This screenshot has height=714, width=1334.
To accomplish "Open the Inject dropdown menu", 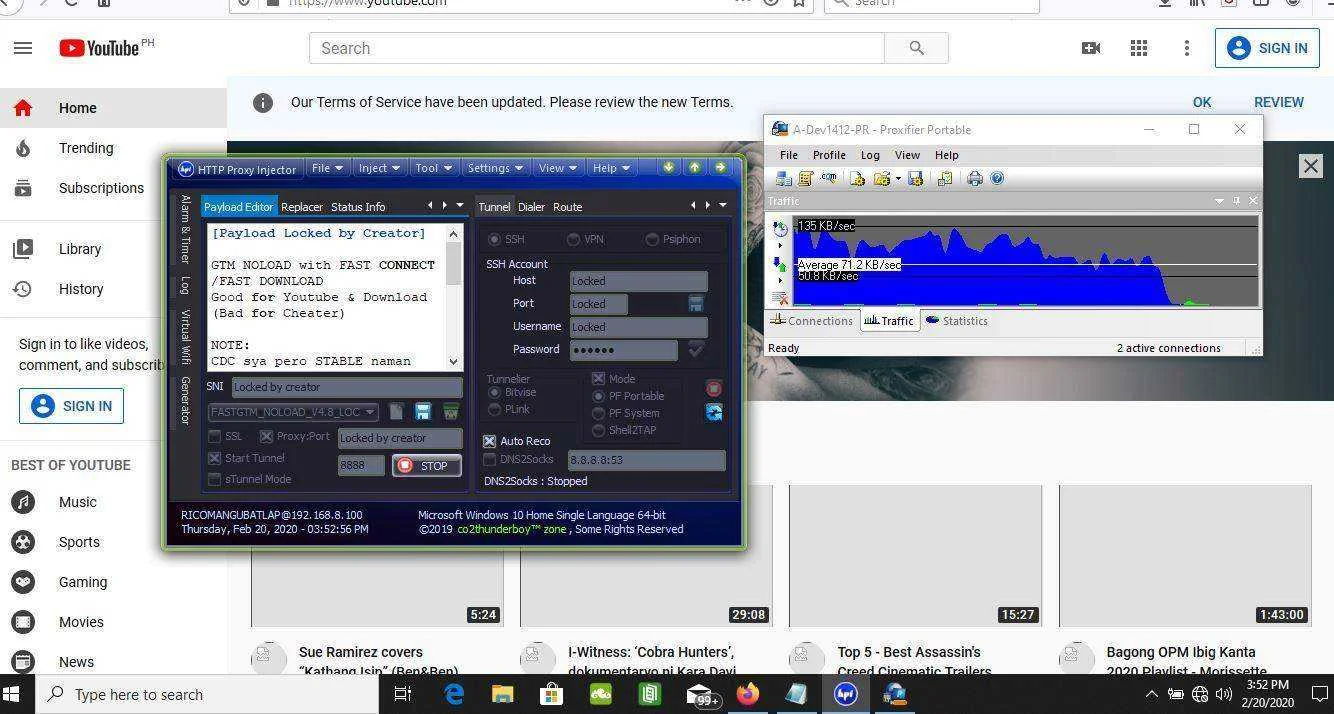I will pos(379,168).
